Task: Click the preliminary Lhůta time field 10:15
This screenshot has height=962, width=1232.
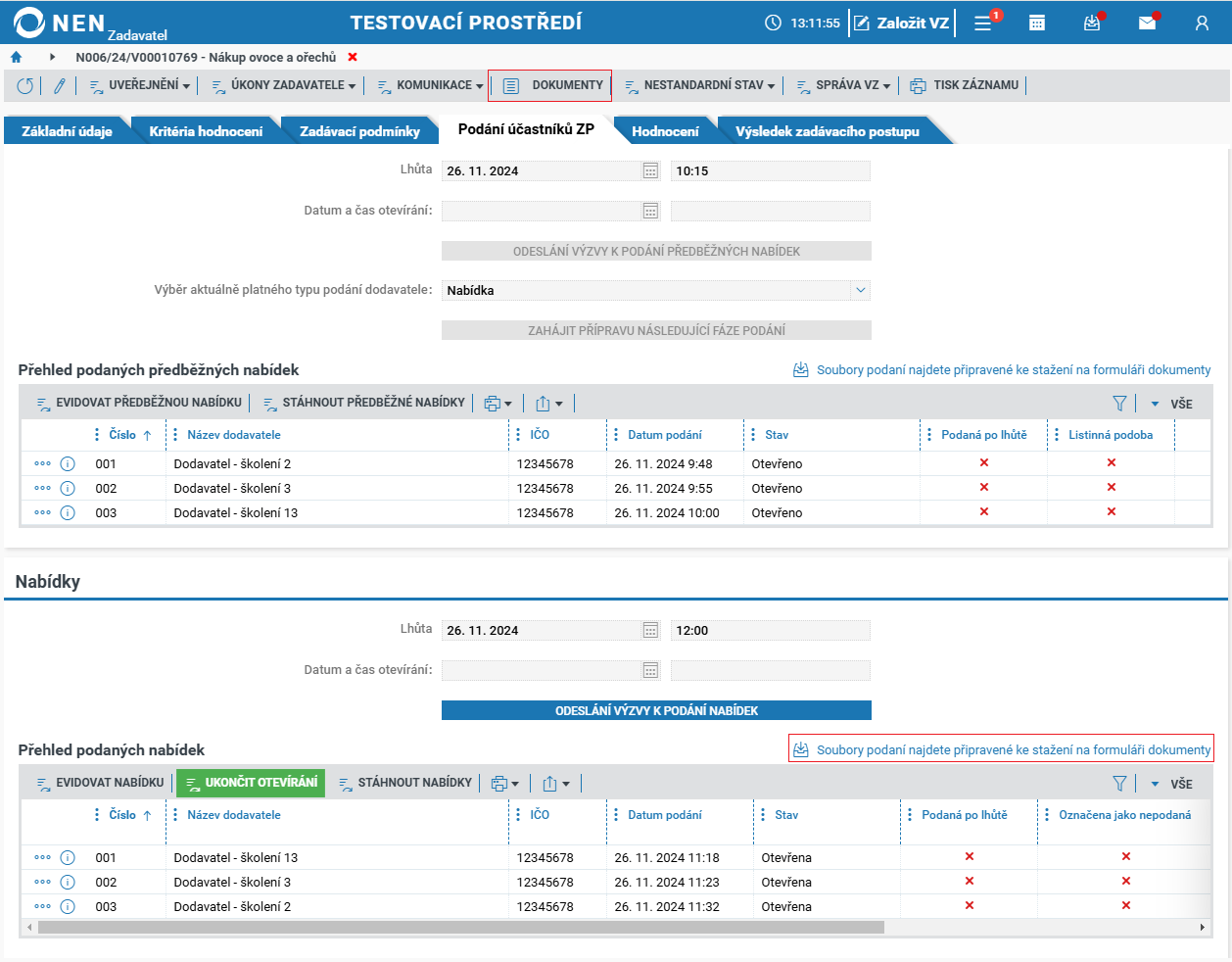Action: click(771, 171)
